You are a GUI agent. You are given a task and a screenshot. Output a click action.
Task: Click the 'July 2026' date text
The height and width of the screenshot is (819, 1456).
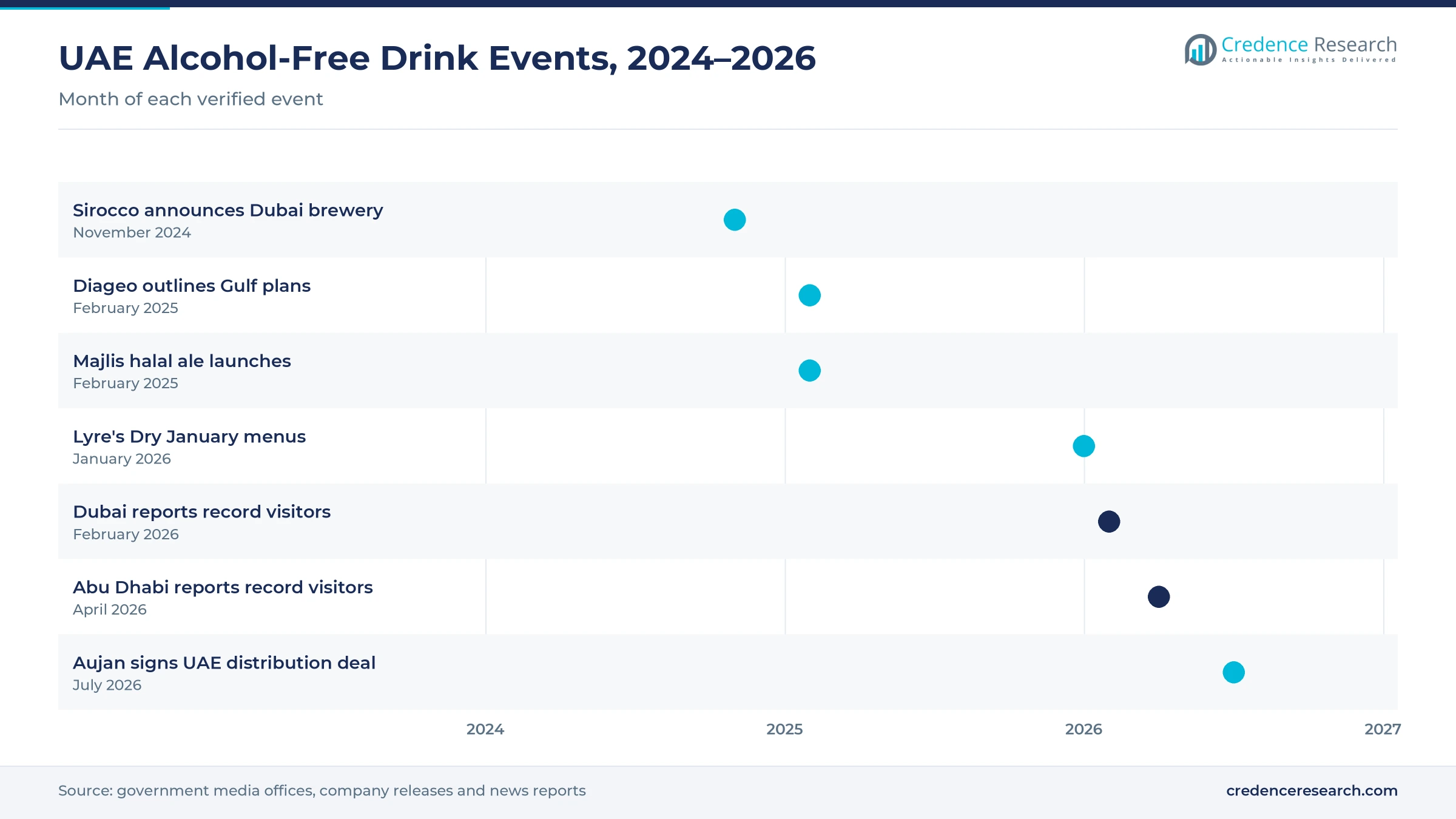pyautogui.click(x=107, y=685)
